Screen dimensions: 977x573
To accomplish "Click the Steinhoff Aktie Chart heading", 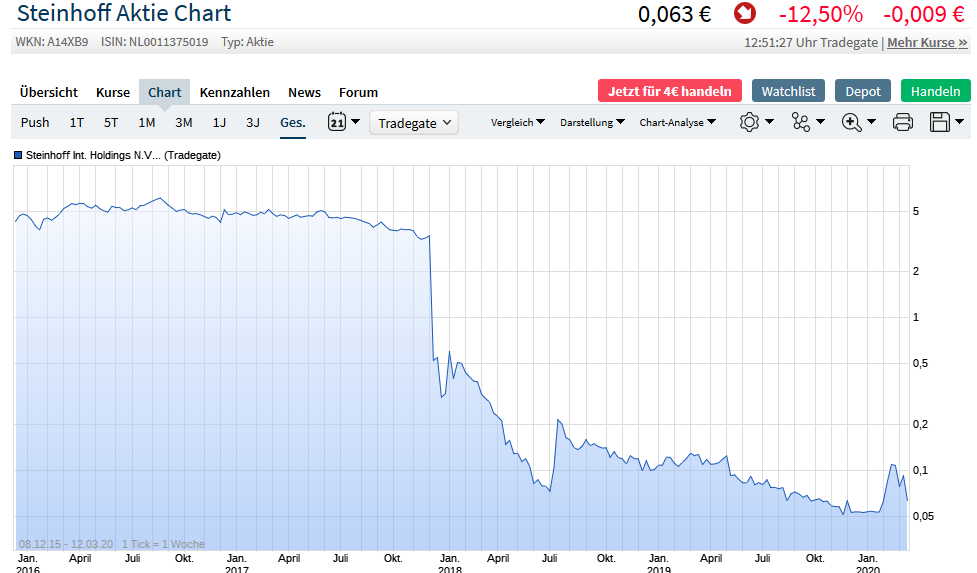I will pos(124,13).
